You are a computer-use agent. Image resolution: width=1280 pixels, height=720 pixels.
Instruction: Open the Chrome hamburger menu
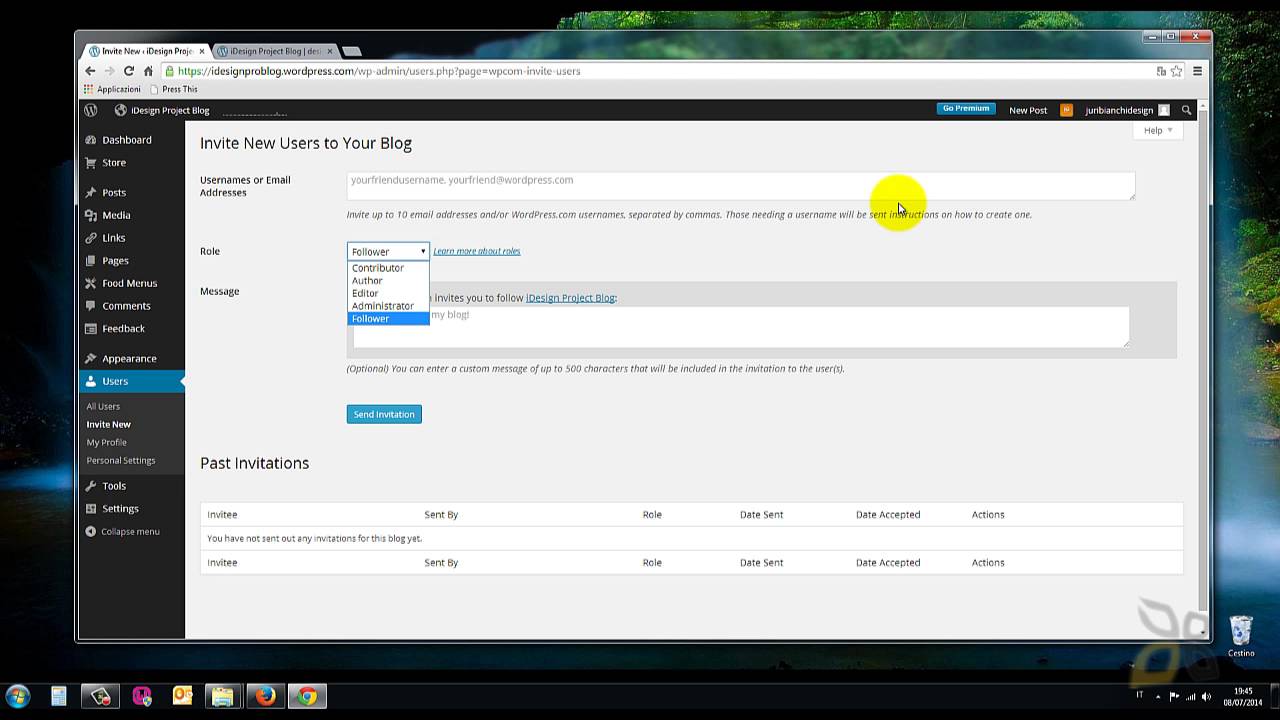(x=1197, y=71)
